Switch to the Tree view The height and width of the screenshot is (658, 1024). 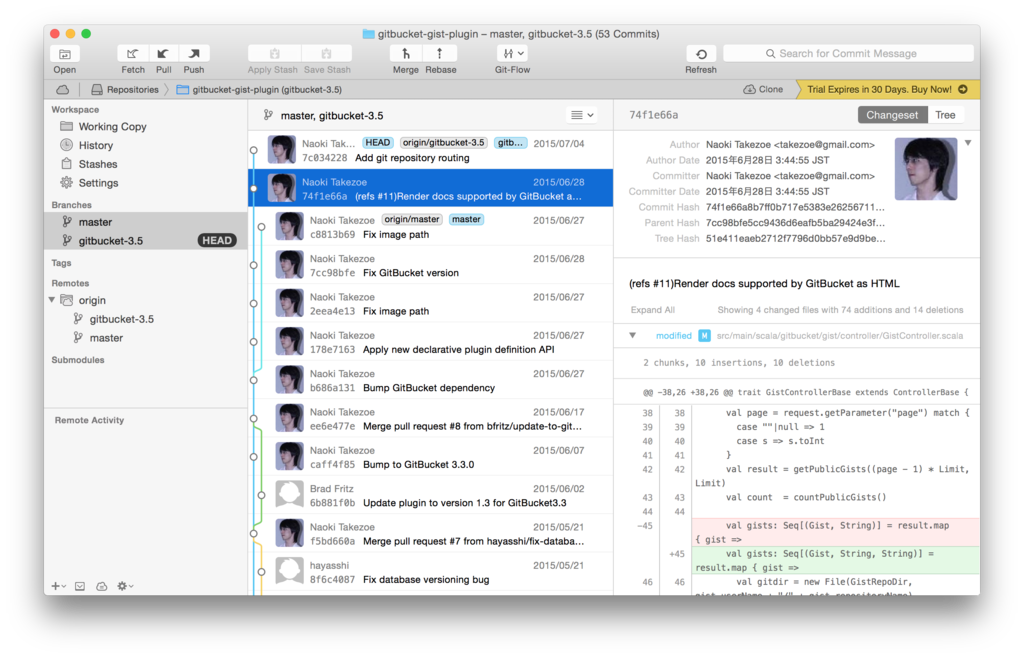945,115
